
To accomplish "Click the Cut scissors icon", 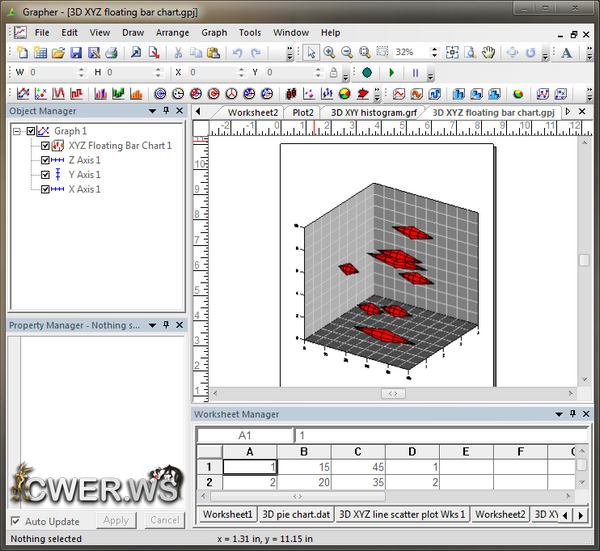I will tap(178, 52).
